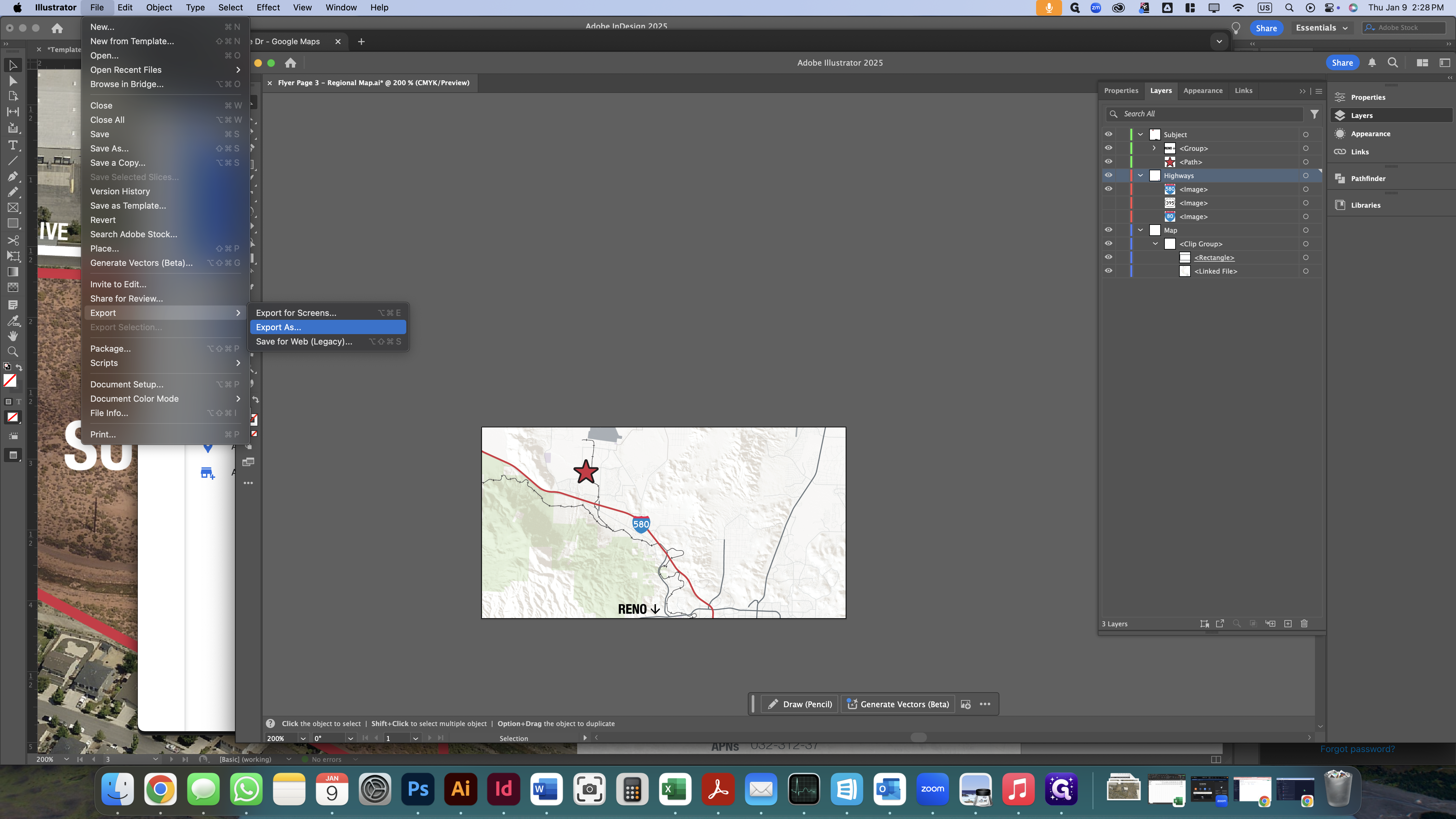Switch to the Appearance tab

[1203, 90]
